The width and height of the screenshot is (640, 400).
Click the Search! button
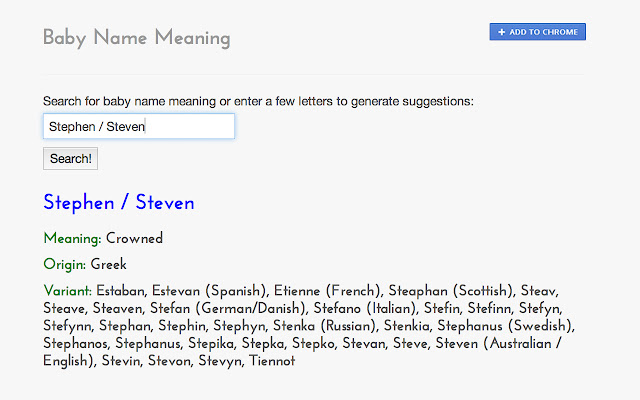click(71, 158)
